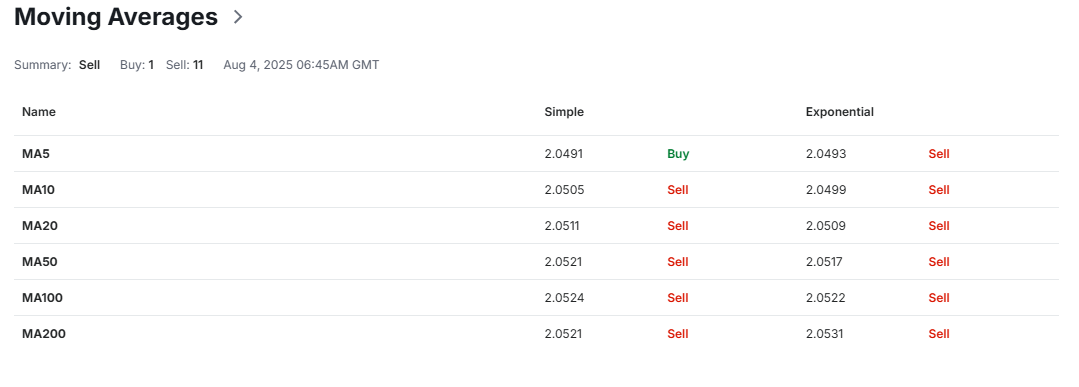1079x387 pixels.
Task: Open the Moving Averages heading link
Action: pyautogui.click(x=116, y=17)
